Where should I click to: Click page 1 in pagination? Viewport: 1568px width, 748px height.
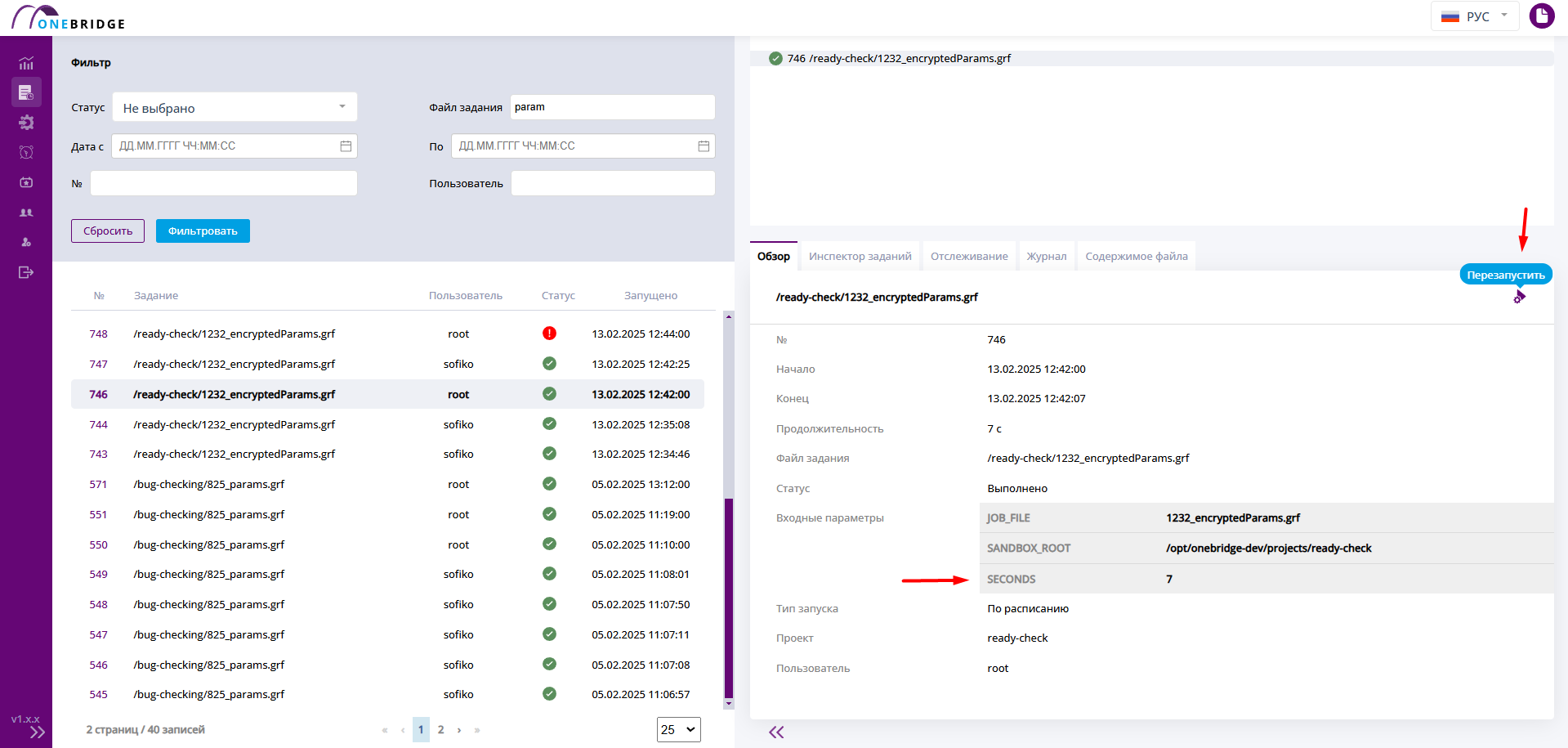click(x=421, y=729)
